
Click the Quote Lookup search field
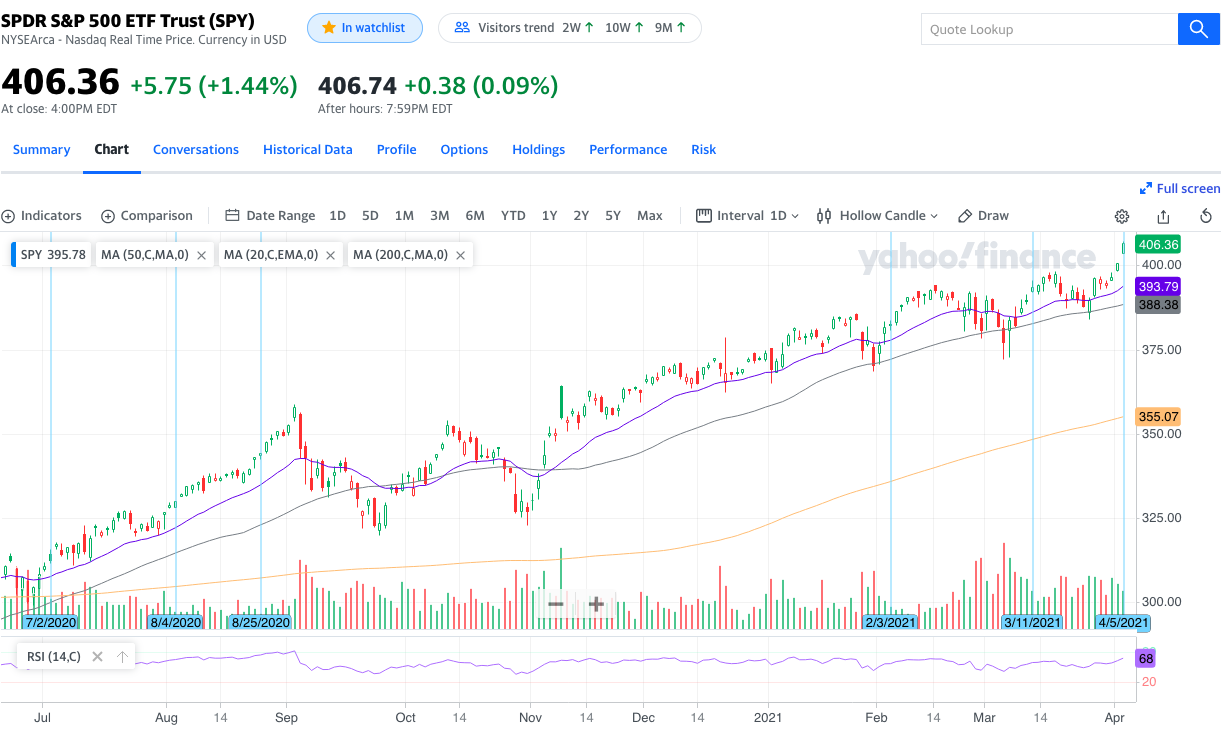point(1048,30)
